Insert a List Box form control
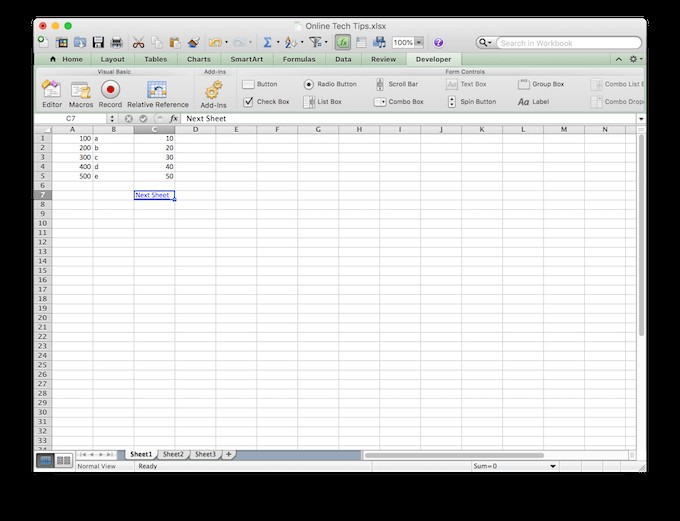Image resolution: width=680 pixels, height=521 pixels. tap(323, 102)
